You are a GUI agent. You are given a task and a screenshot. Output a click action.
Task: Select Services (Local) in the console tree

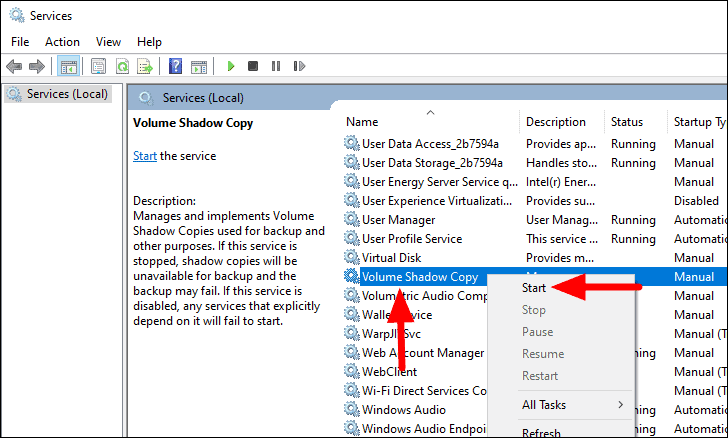coord(58,94)
